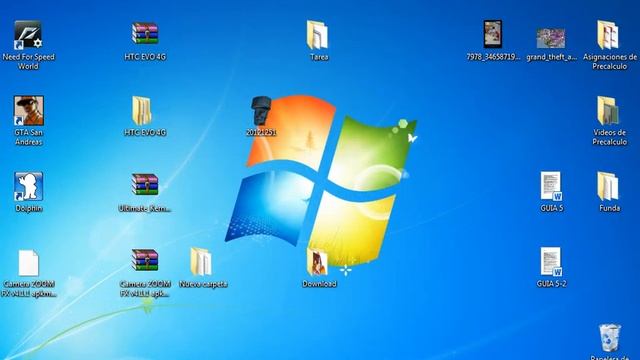The height and width of the screenshot is (360, 640).
Task: Open the HTC EVO 4G folder icon
Action: click(x=142, y=111)
